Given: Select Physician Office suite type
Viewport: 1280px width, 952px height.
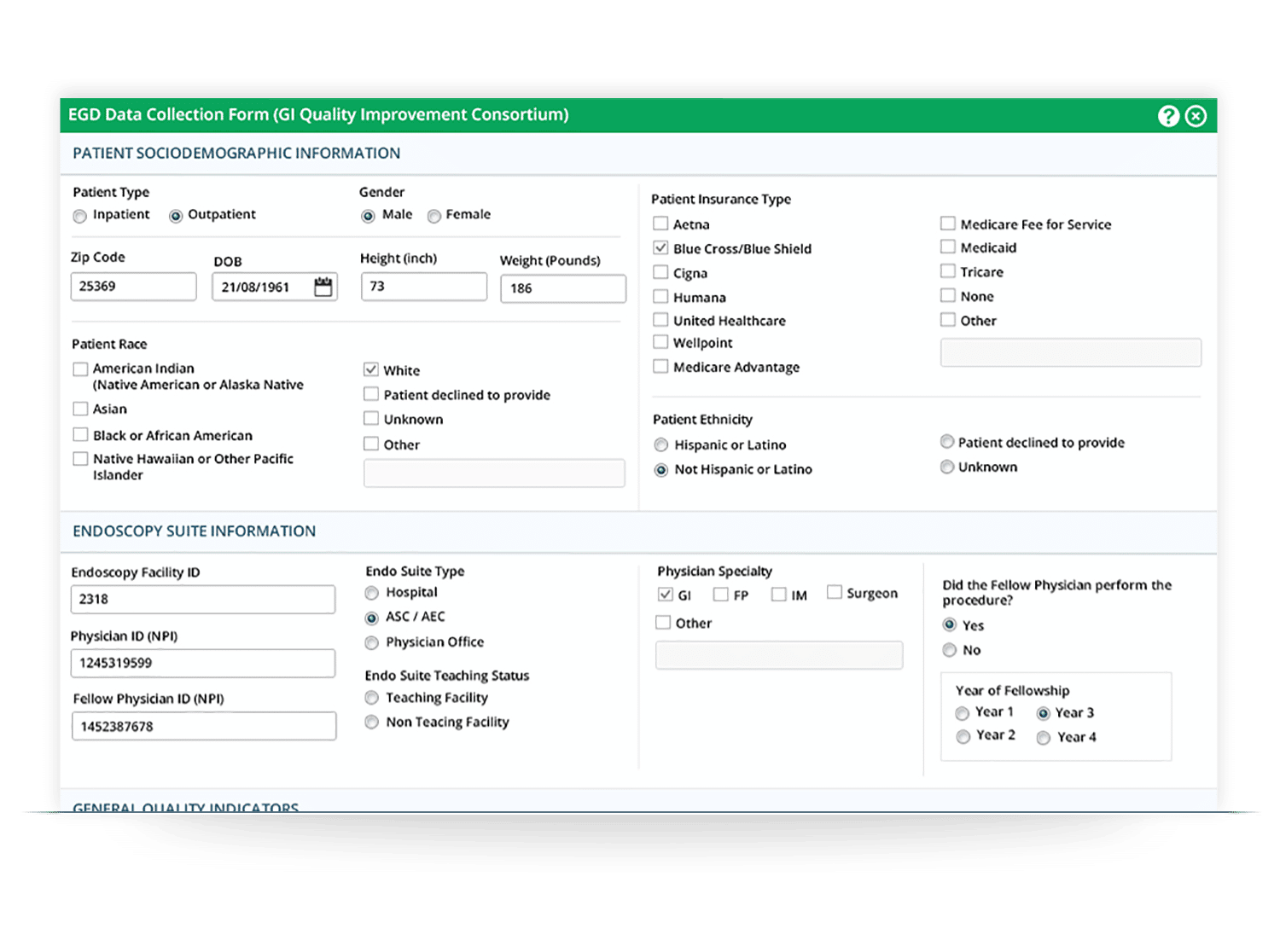Looking at the screenshot, I should (x=372, y=642).
